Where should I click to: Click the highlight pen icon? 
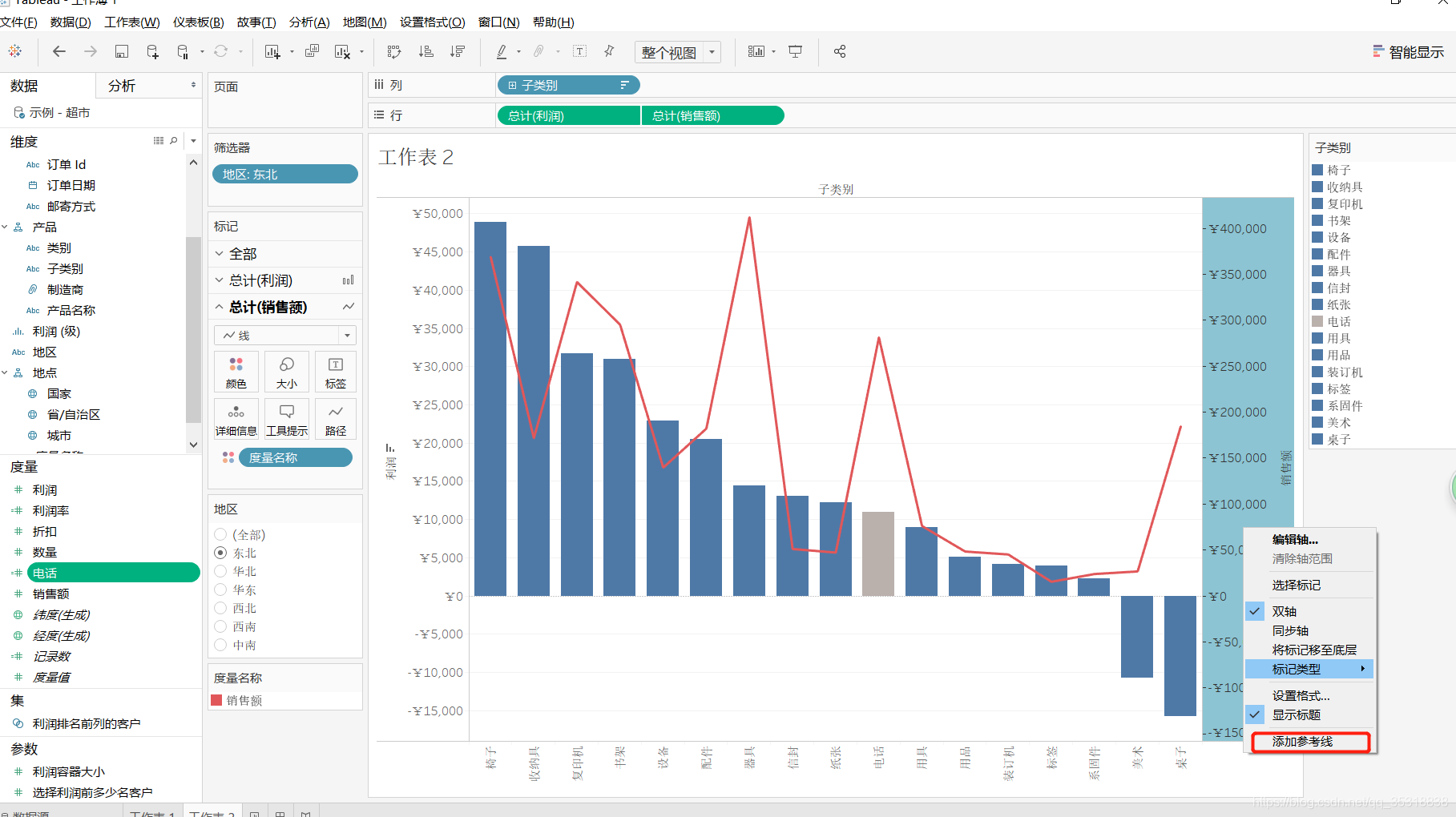point(502,51)
